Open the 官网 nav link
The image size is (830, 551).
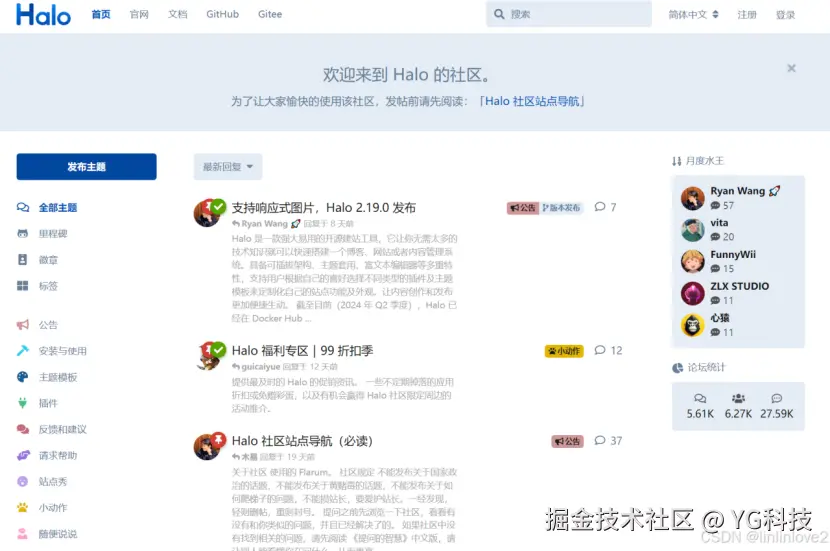pos(139,14)
